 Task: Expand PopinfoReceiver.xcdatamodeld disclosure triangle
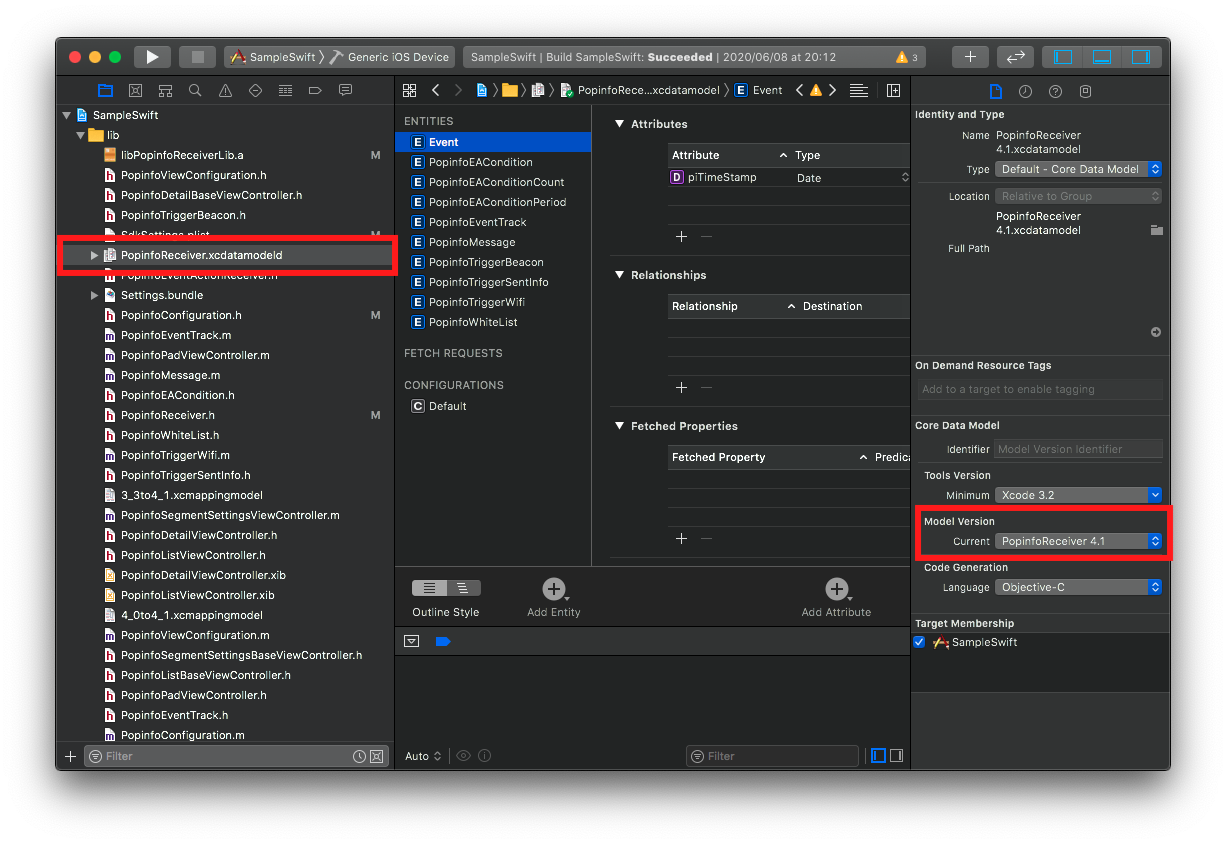coord(94,255)
